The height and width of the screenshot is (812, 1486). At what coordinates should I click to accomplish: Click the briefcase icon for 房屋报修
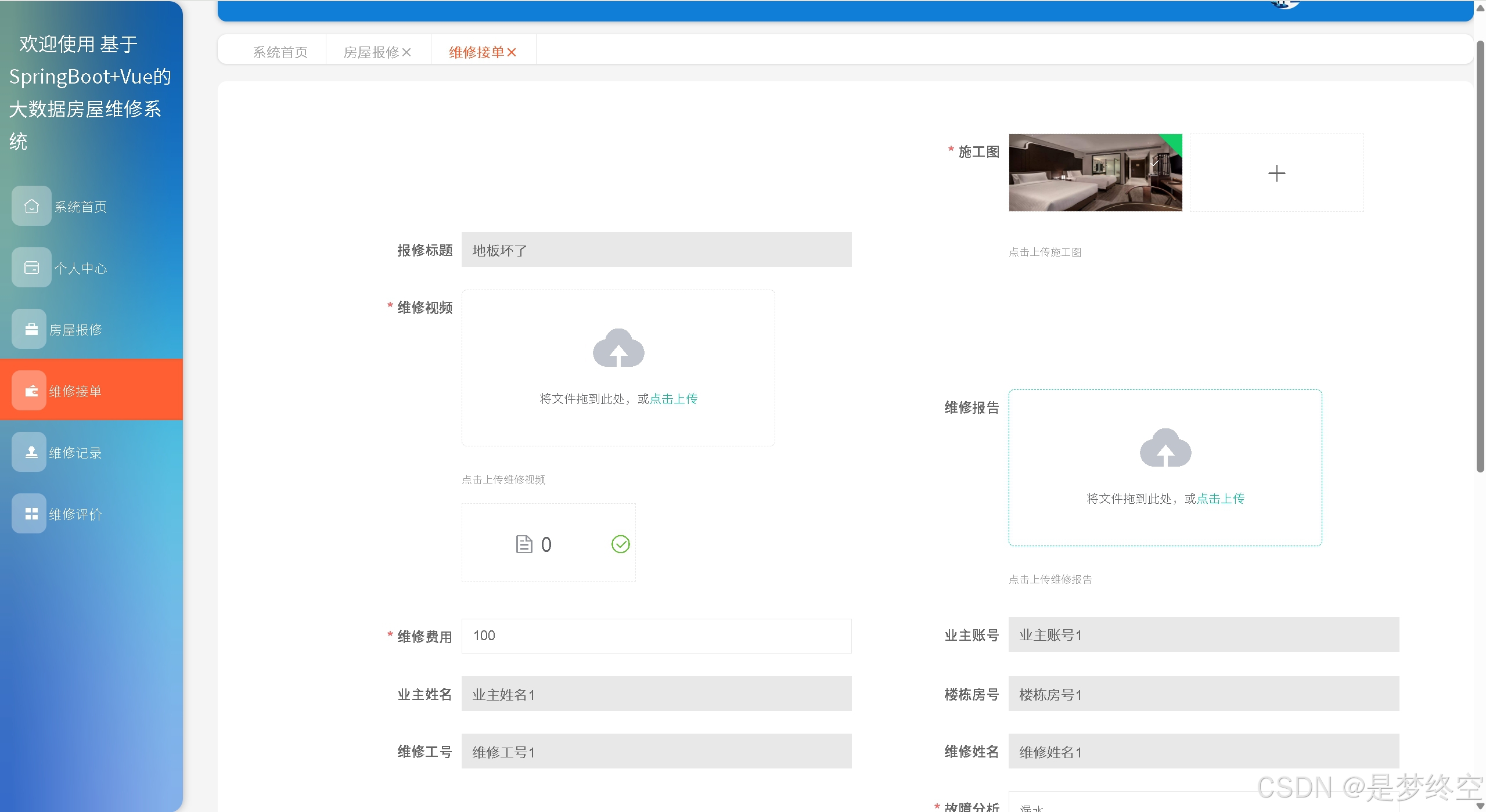point(31,329)
